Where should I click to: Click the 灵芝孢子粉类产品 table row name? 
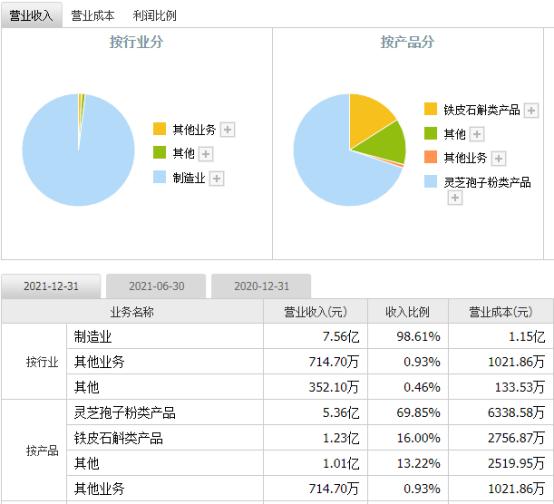tap(125, 412)
